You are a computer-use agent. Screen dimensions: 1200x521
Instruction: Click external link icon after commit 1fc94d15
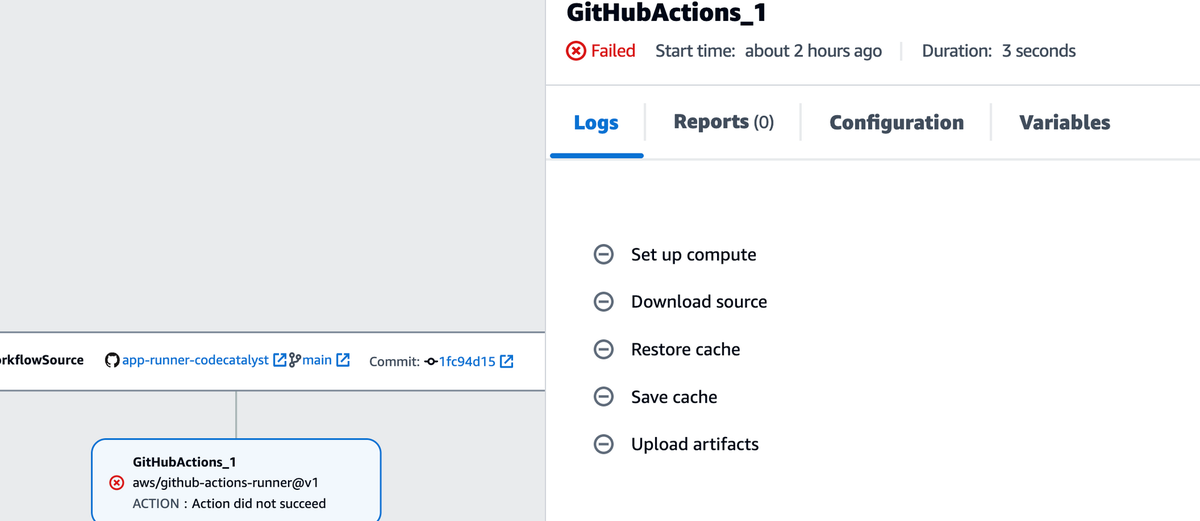(x=506, y=361)
